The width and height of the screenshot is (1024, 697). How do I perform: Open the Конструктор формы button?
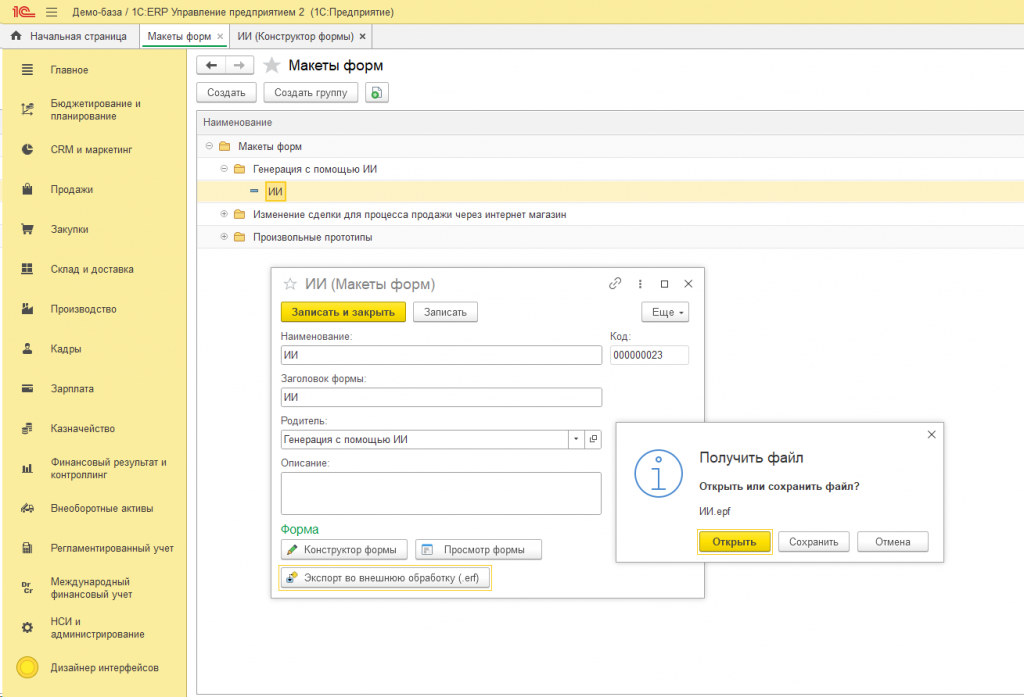click(x=344, y=549)
